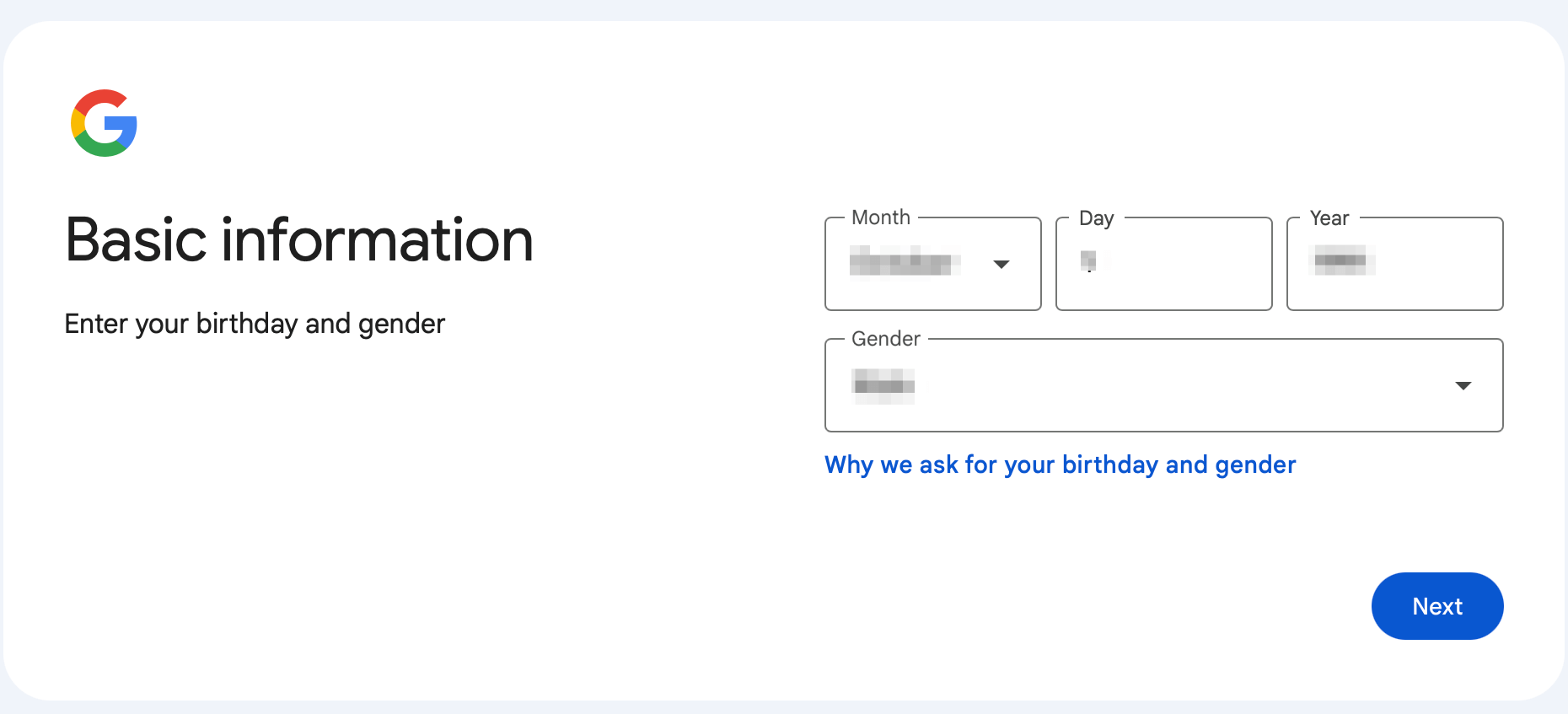This screenshot has height=714, width=1568.
Task: Click the 'Gender' field label
Action: (x=885, y=339)
